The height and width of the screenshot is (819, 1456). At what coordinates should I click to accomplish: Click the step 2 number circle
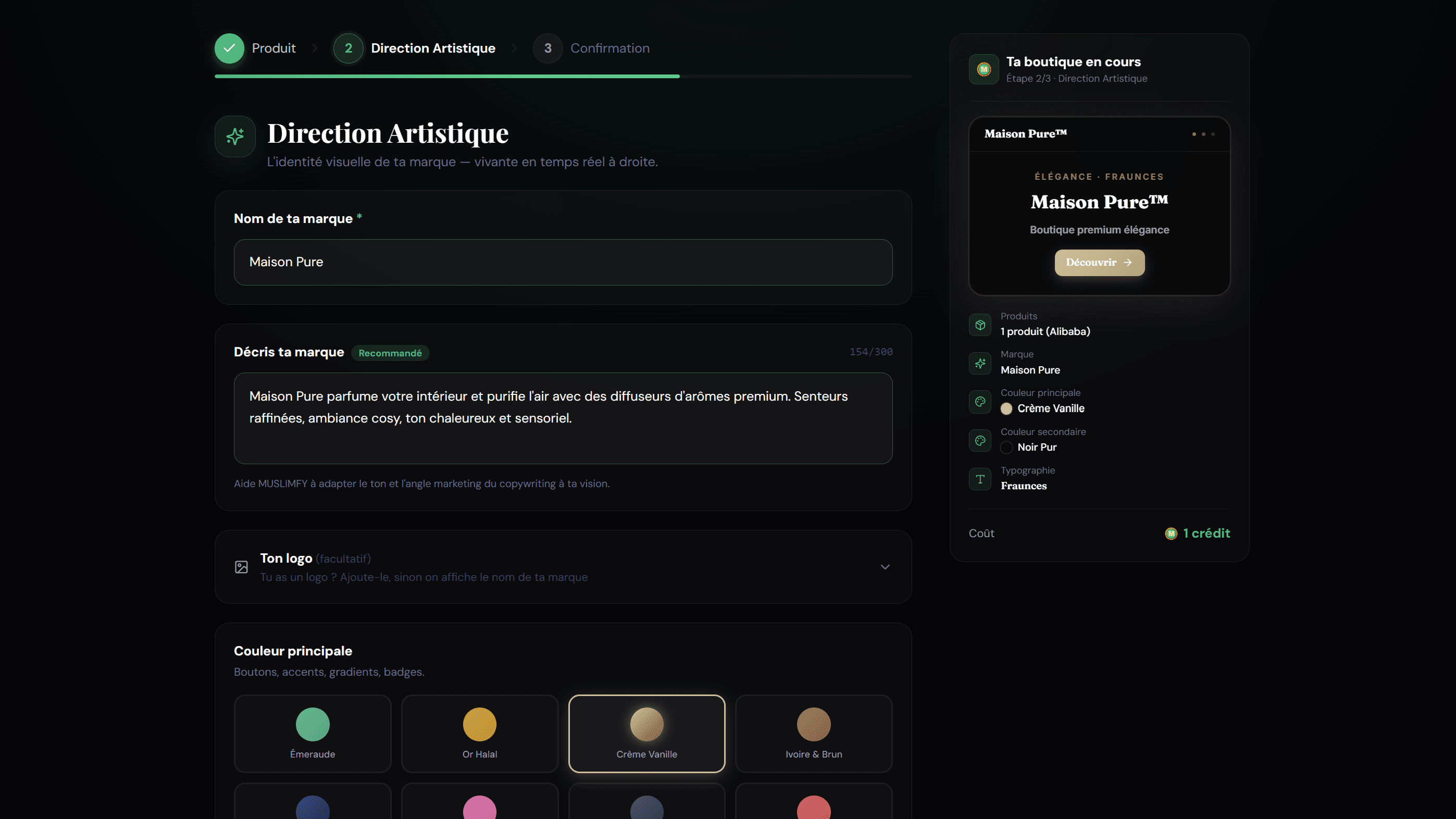(348, 48)
